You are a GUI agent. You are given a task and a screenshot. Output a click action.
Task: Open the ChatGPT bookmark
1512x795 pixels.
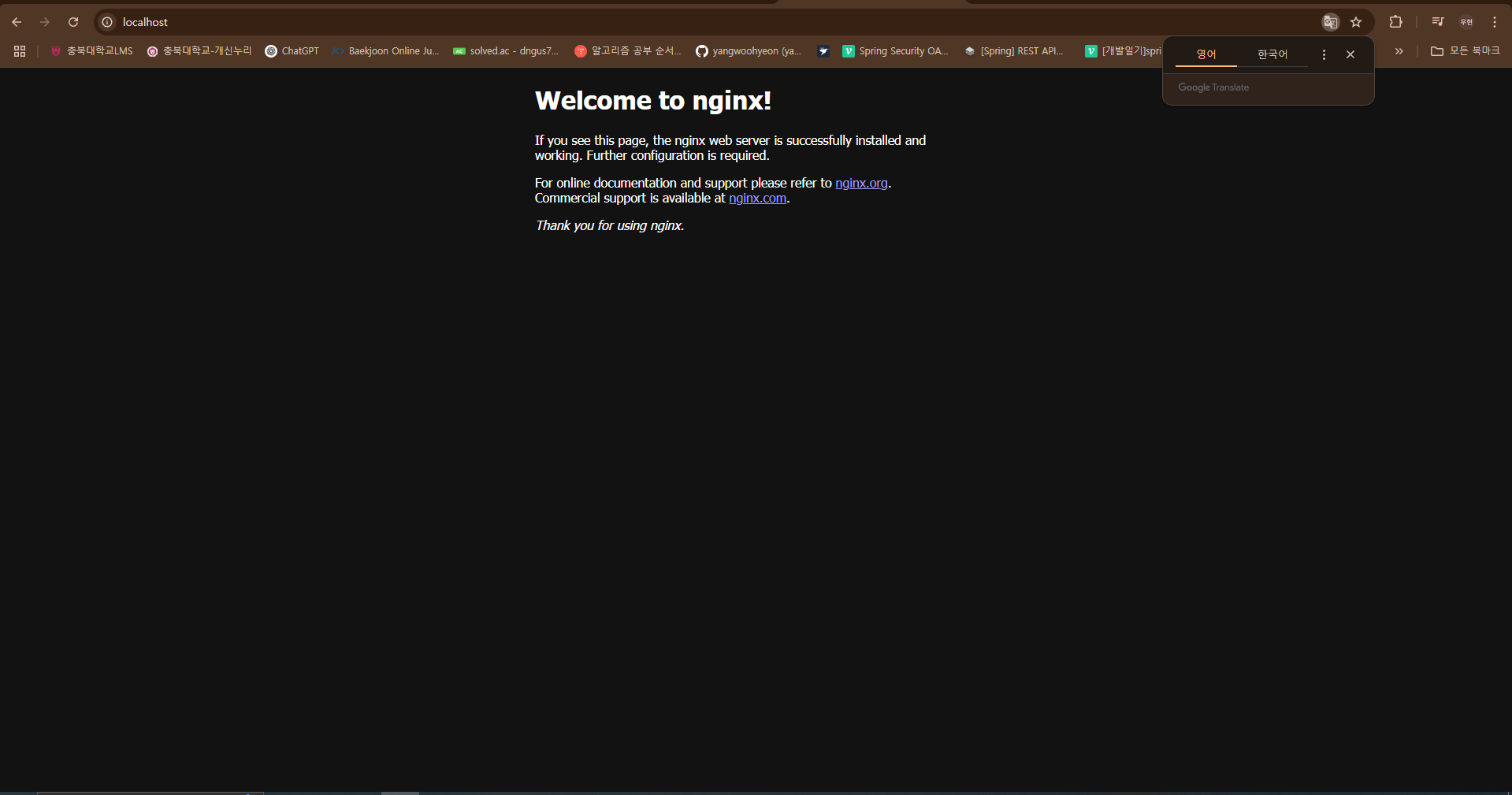tap(292, 51)
